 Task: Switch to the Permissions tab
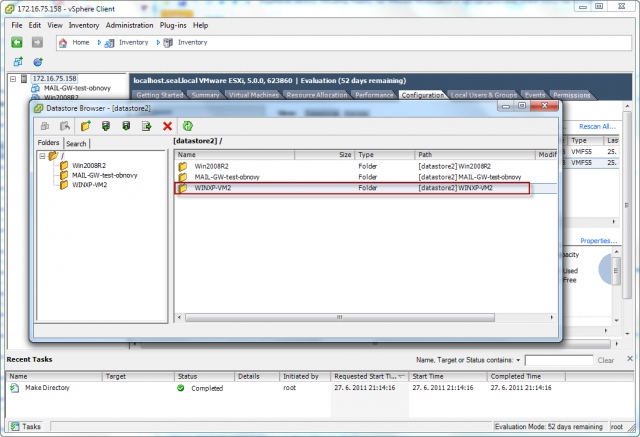pyautogui.click(x=571, y=95)
